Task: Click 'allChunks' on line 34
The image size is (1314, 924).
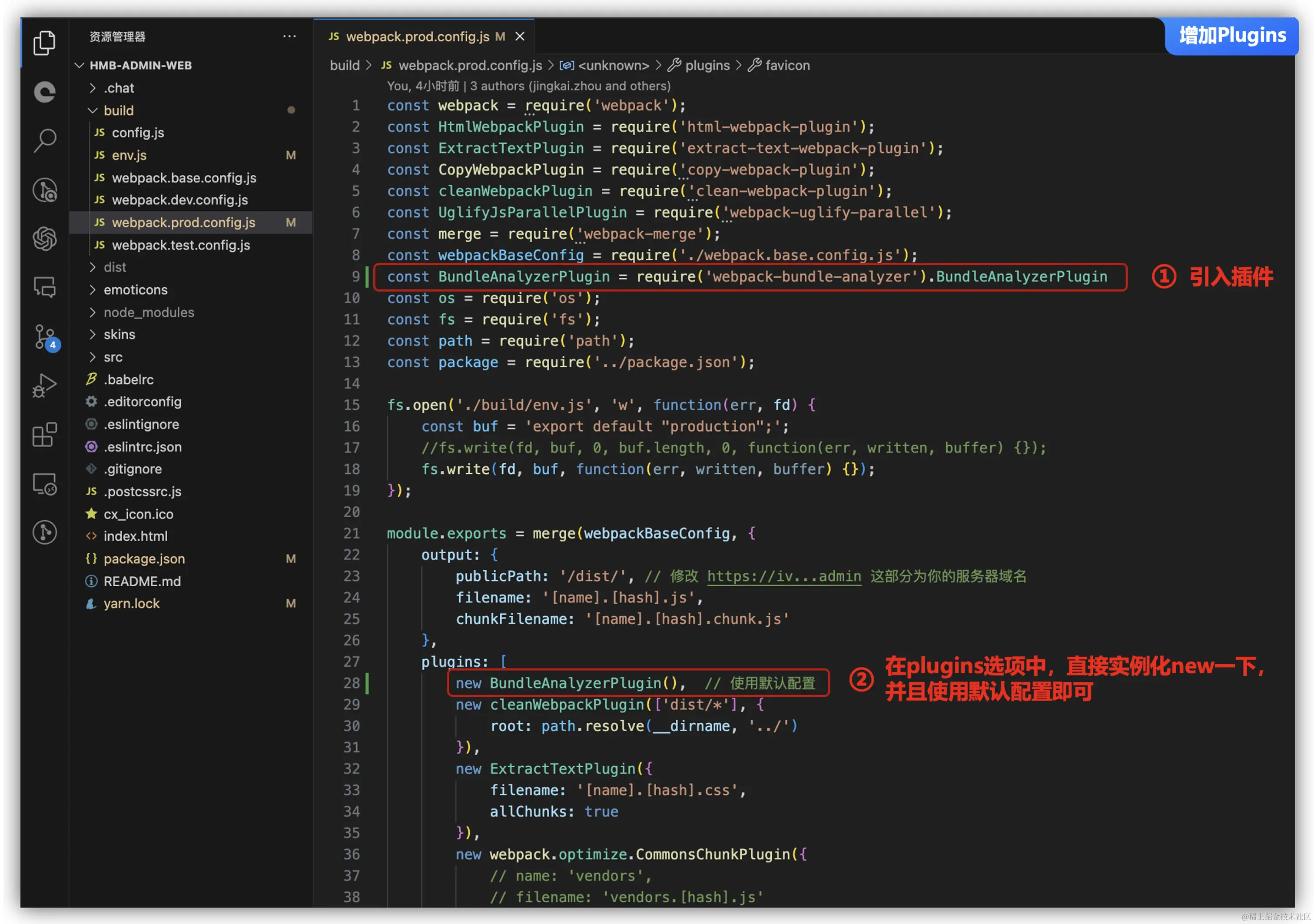Action: click(x=528, y=811)
